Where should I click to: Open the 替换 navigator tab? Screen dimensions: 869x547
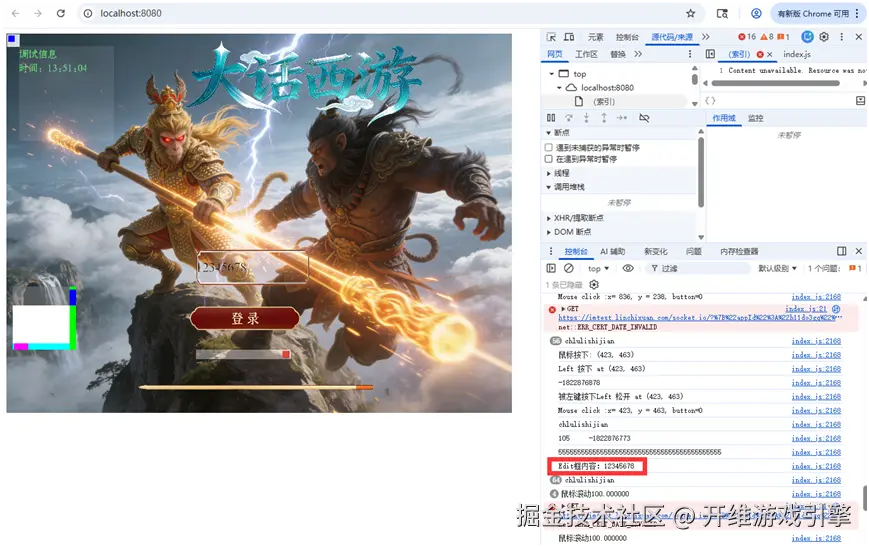tap(617, 54)
